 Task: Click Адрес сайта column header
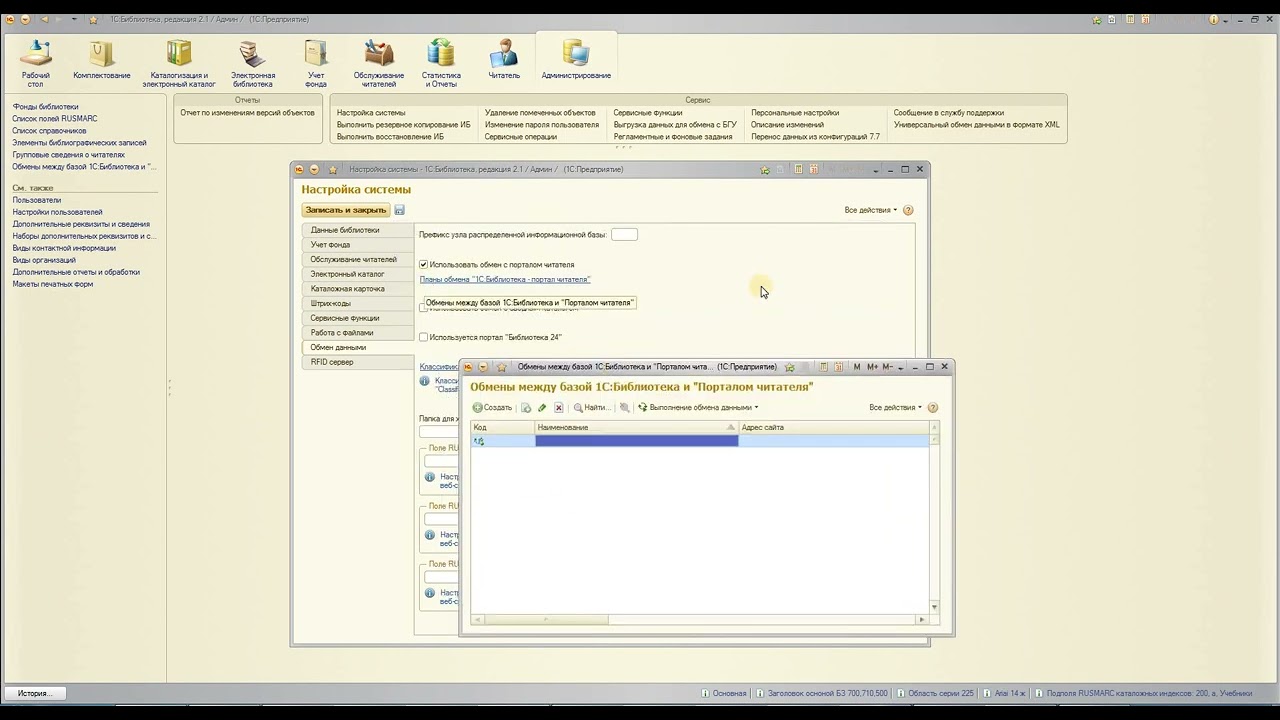[x=834, y=428]
